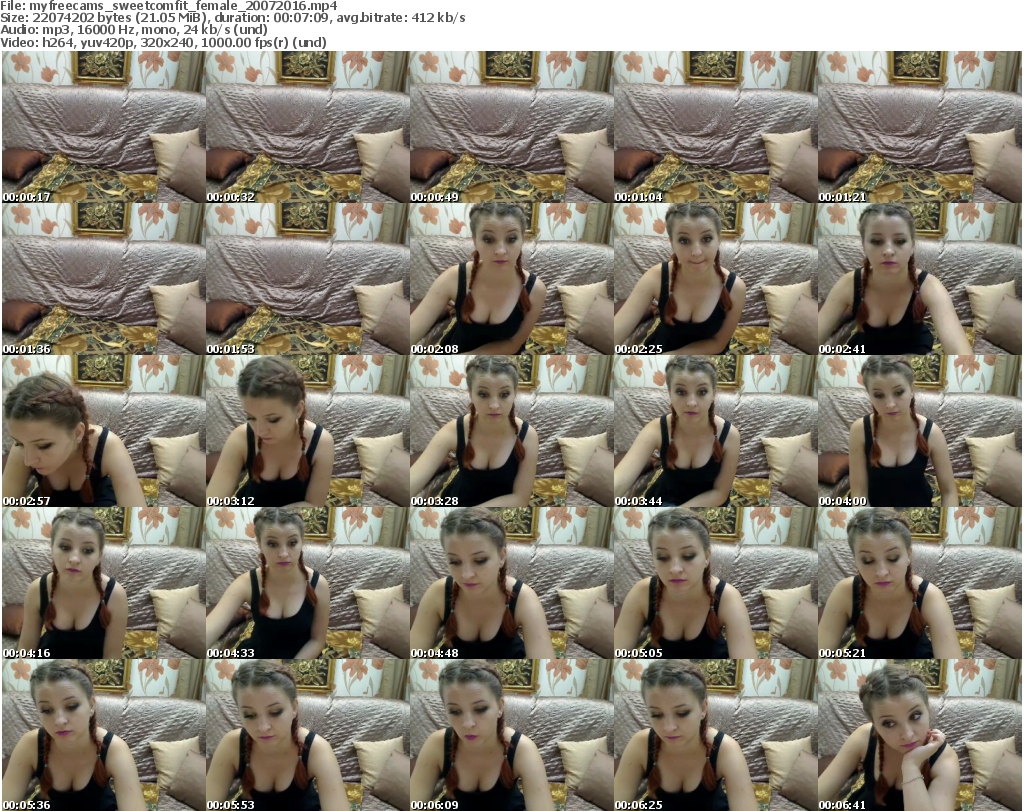Select the thumbnail stamped 00:00:17
Screen dimensions: 1024x811
(x=104, y=127)
